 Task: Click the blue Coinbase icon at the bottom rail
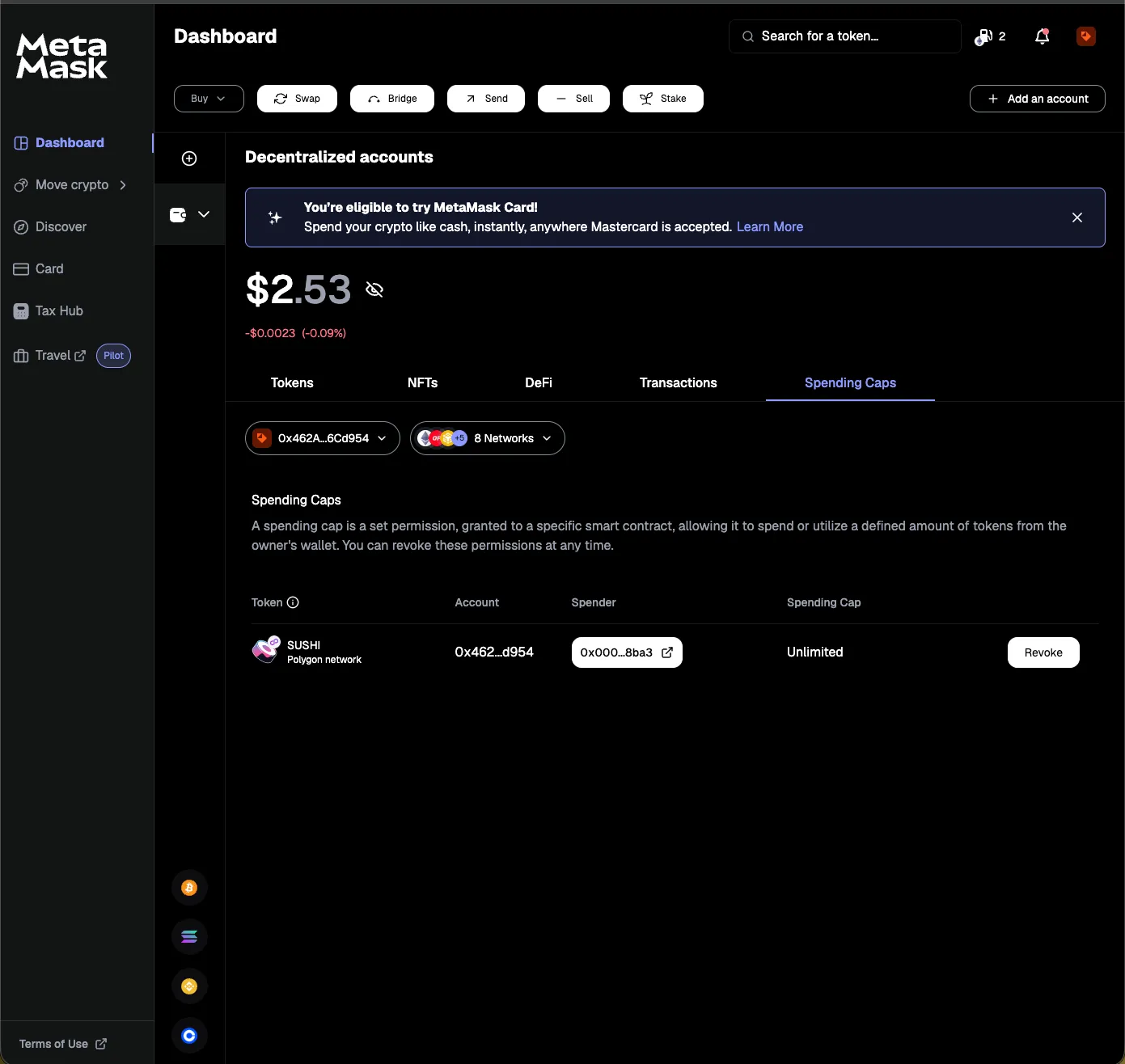coord(188,1035)
